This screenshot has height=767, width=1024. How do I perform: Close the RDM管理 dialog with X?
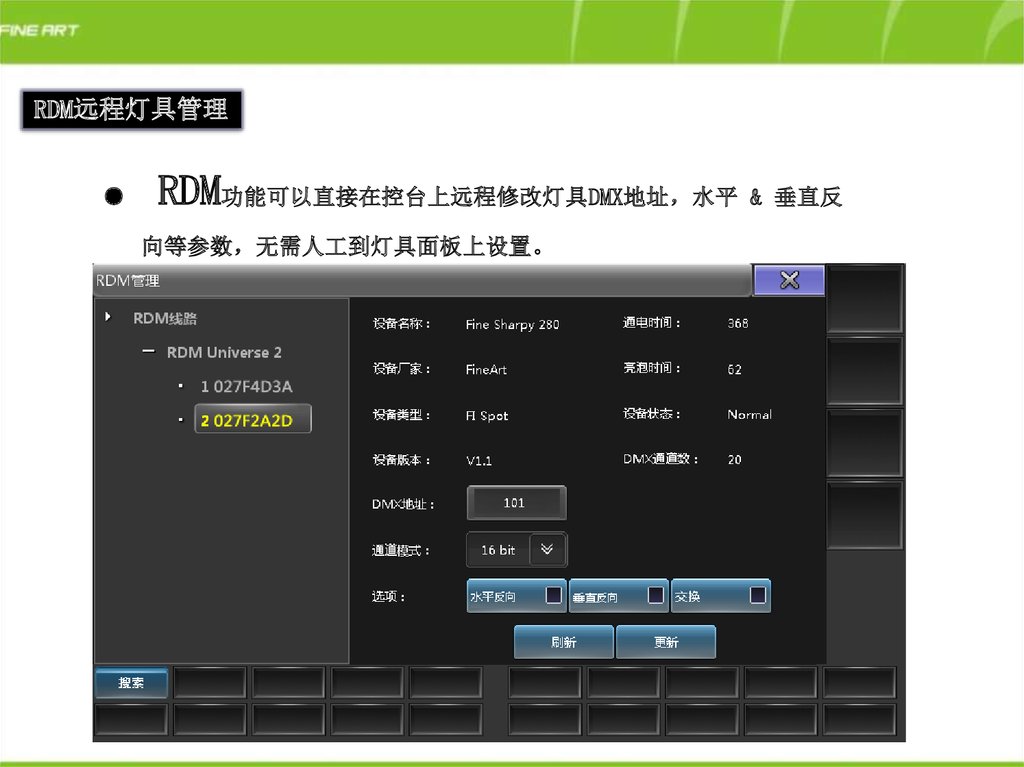pyautogui.click(x=788, y=280)
